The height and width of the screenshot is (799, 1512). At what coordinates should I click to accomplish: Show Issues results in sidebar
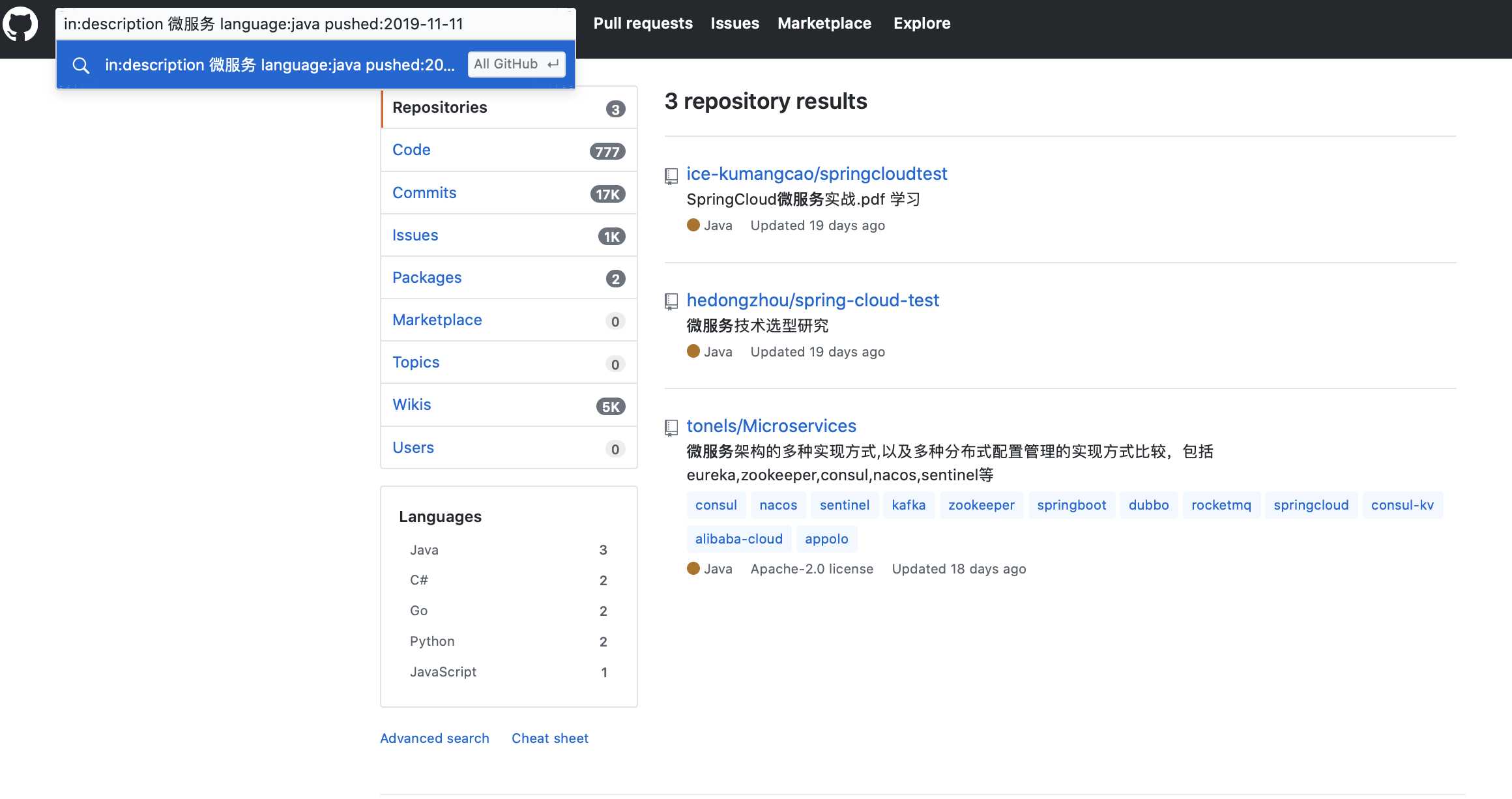pos(509,235)
